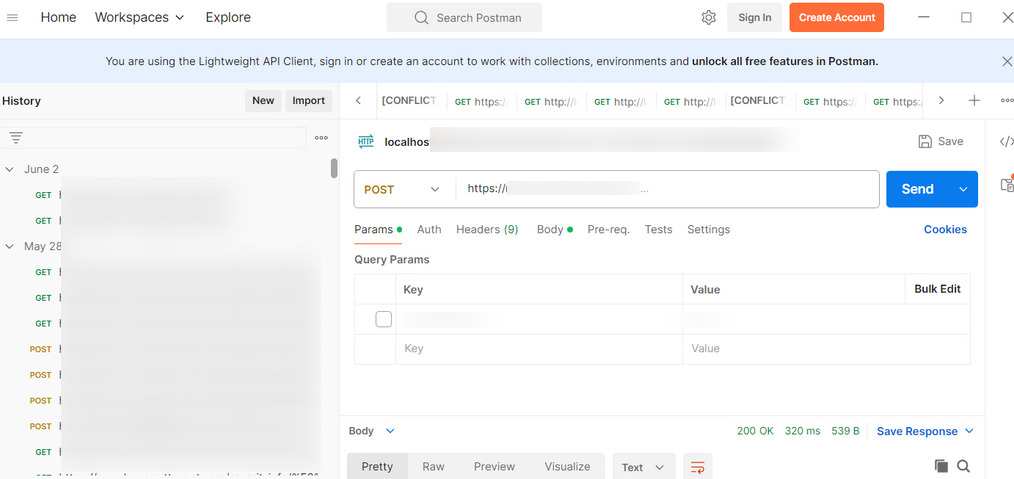
Task: Save the request using Save button
Action: click(x=941, y=142)
